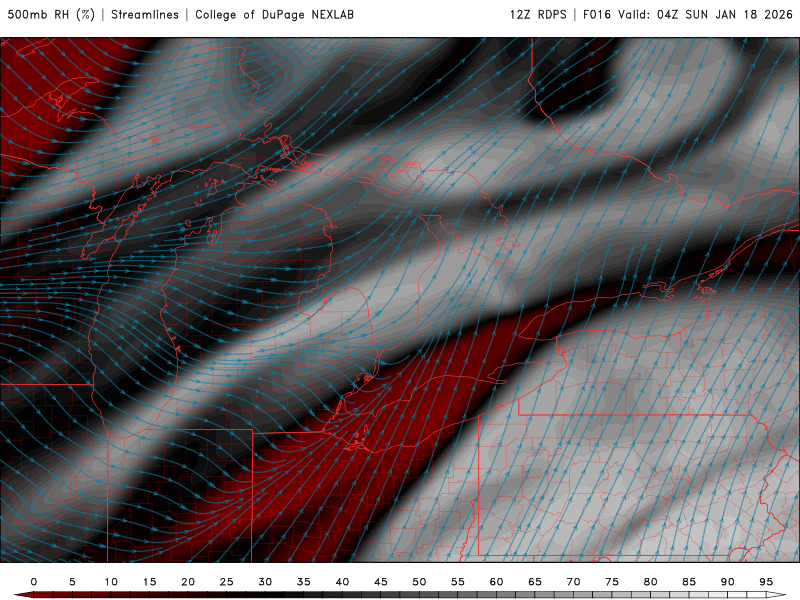800x600 pixels.
Task: Click the colorbar value "0"
Action: click(x=34, y=582)
